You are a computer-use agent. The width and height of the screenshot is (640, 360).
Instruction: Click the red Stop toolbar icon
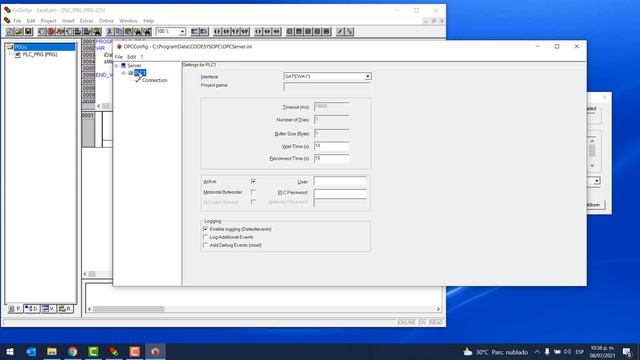(x=51, y=31)
